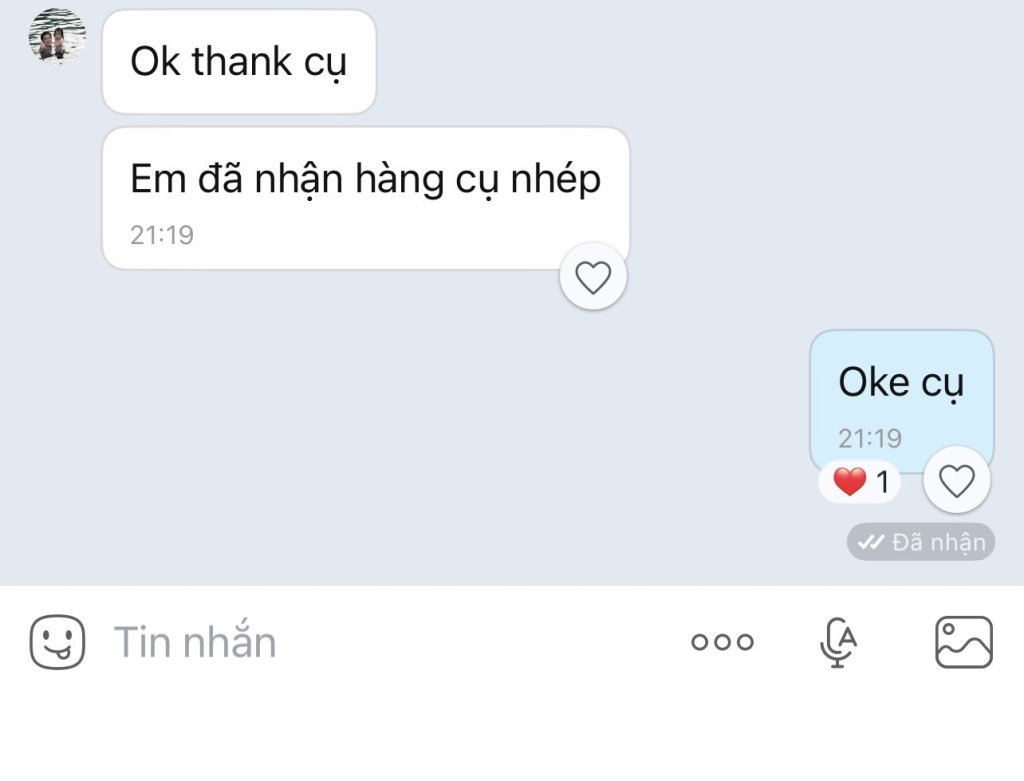Select the "Ok thank cụ" message bubble
Viewport: 1024px width, 781px height.
(238, 62)
